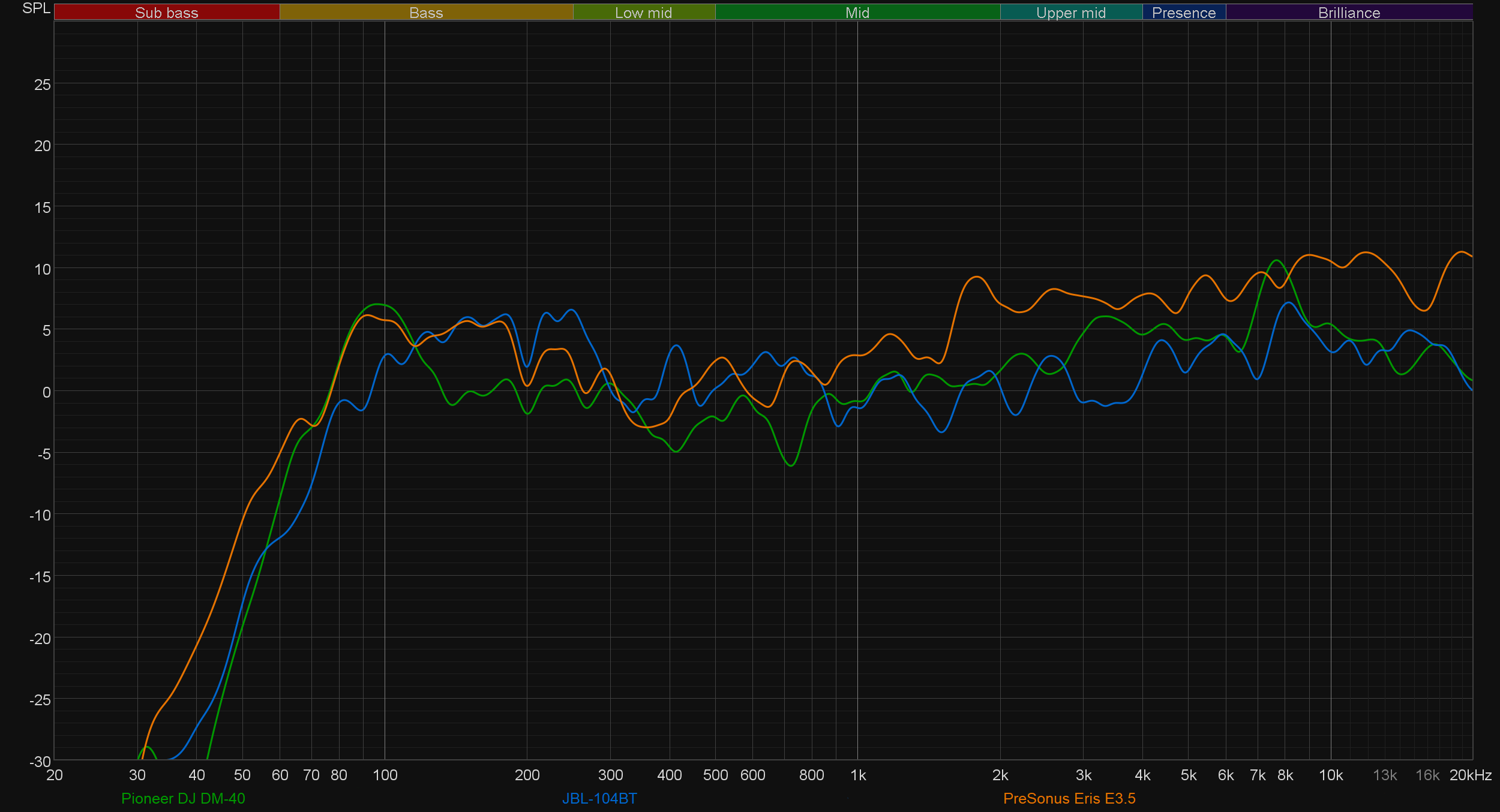Click the 100 Hz axis tick label
Viewport: 1500px width, 812px height.
coord(385,775)
